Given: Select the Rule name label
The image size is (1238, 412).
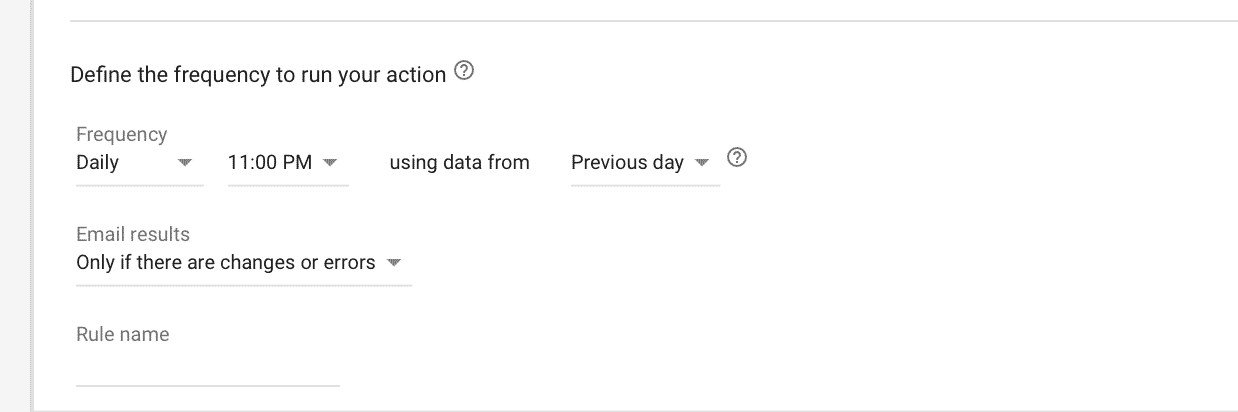Looking at the screenshot, I should click(123, 335).
